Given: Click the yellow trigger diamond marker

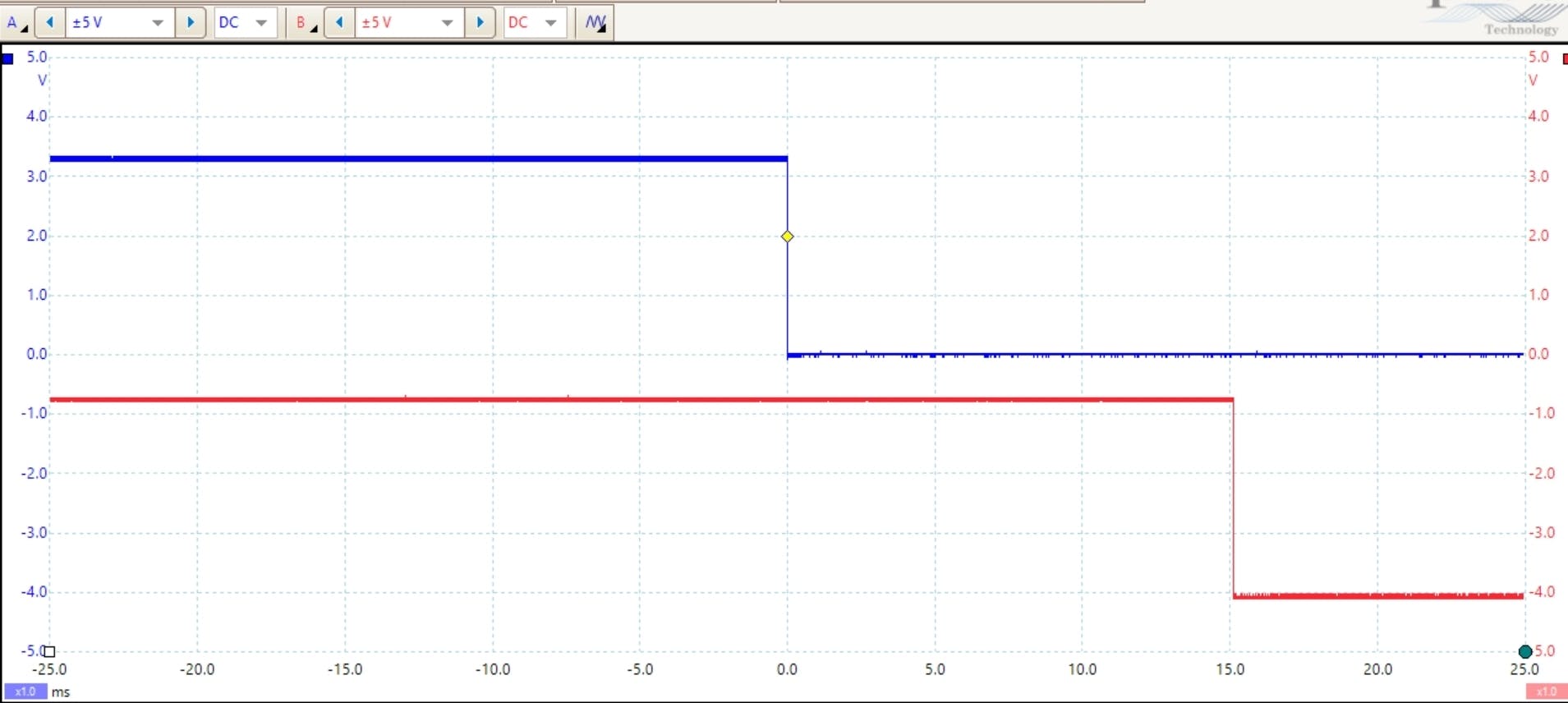Looking at the screenshot, I should tap(787, 237).
